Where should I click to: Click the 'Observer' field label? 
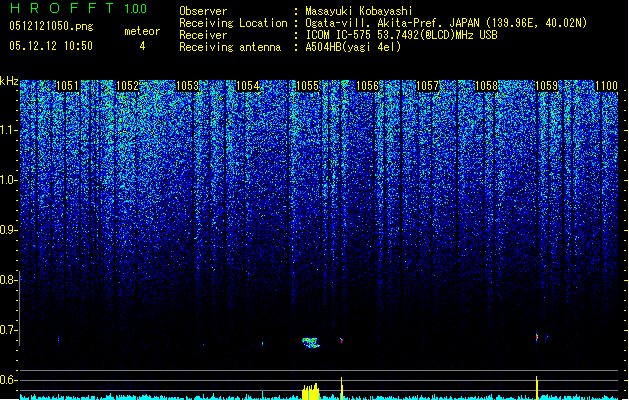[x=203, y=11]
